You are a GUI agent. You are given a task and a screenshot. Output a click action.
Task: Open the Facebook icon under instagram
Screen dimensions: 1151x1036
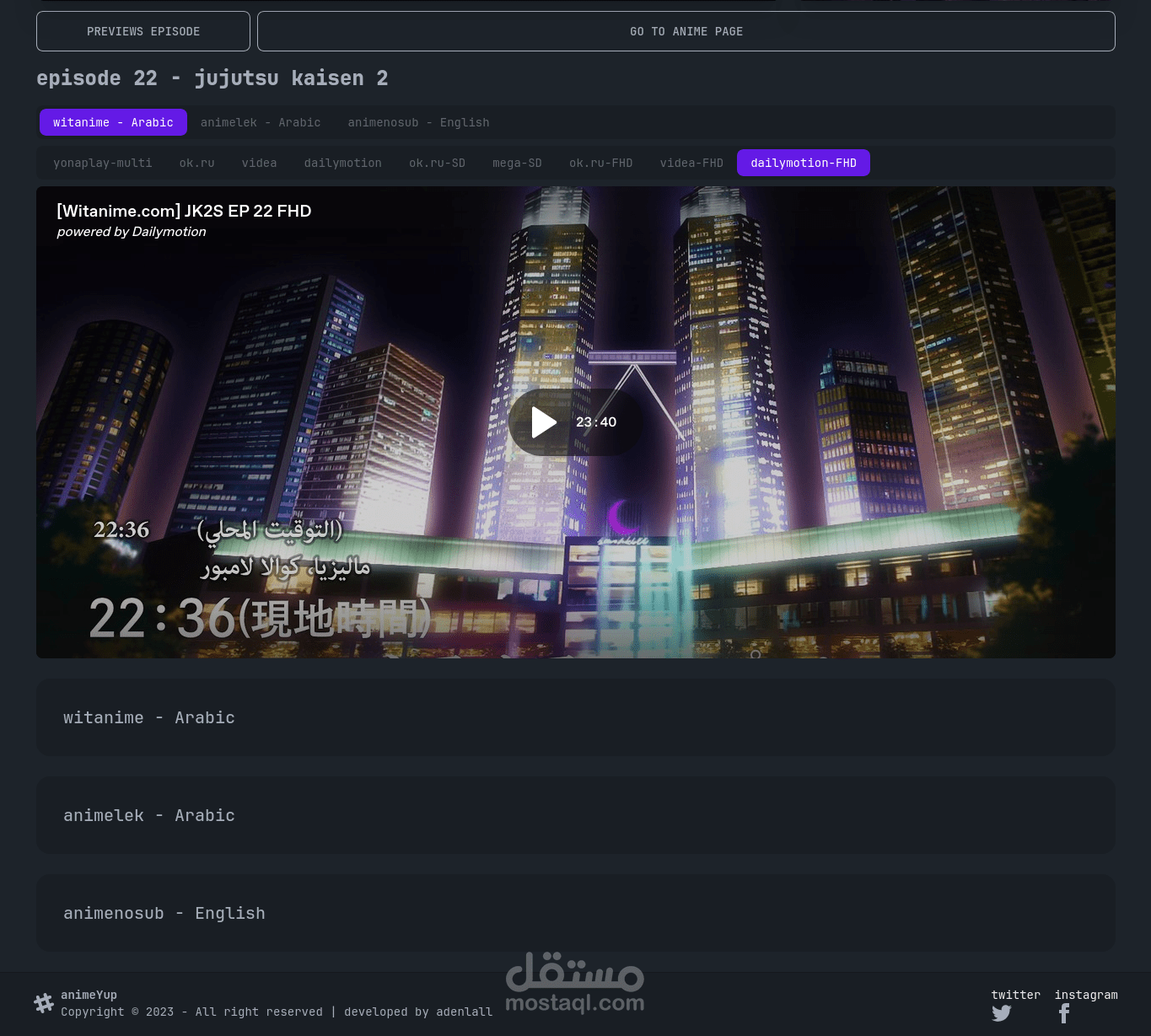click(1064, 1013)
